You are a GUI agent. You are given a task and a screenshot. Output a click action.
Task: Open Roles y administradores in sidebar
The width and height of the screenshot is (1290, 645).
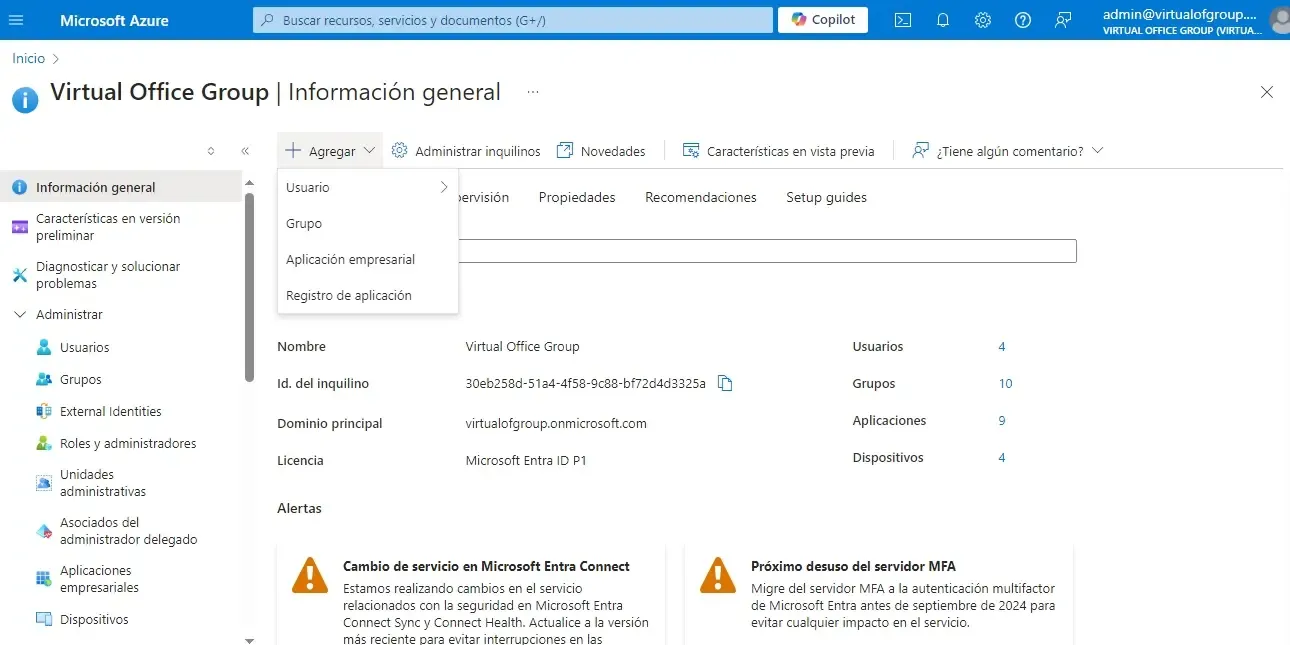128,443
